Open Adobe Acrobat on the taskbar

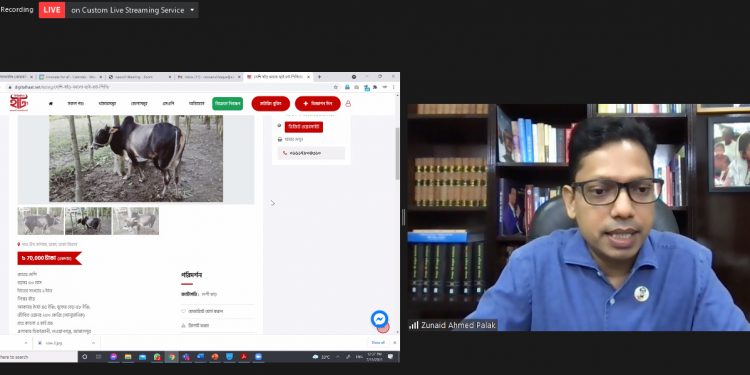pyautogui.click(x=244, y=357)
